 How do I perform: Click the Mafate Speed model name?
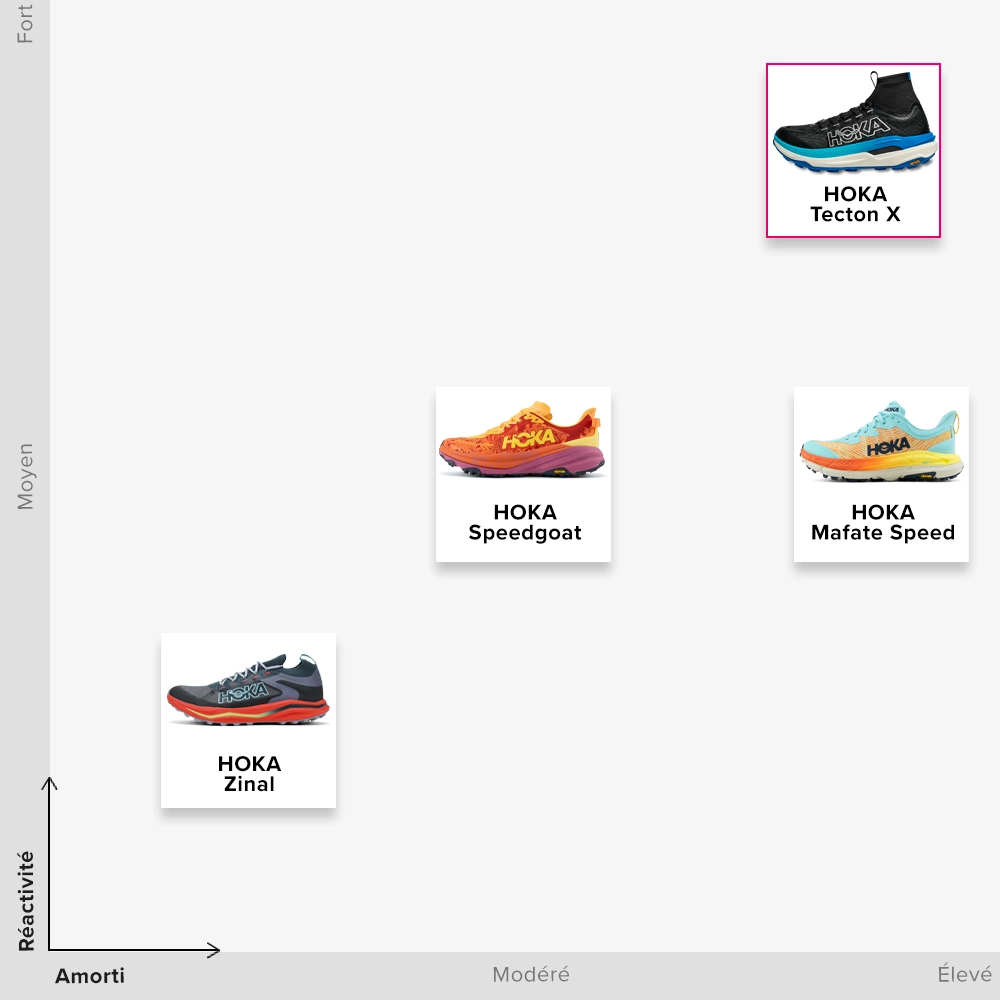pos(883,533)
